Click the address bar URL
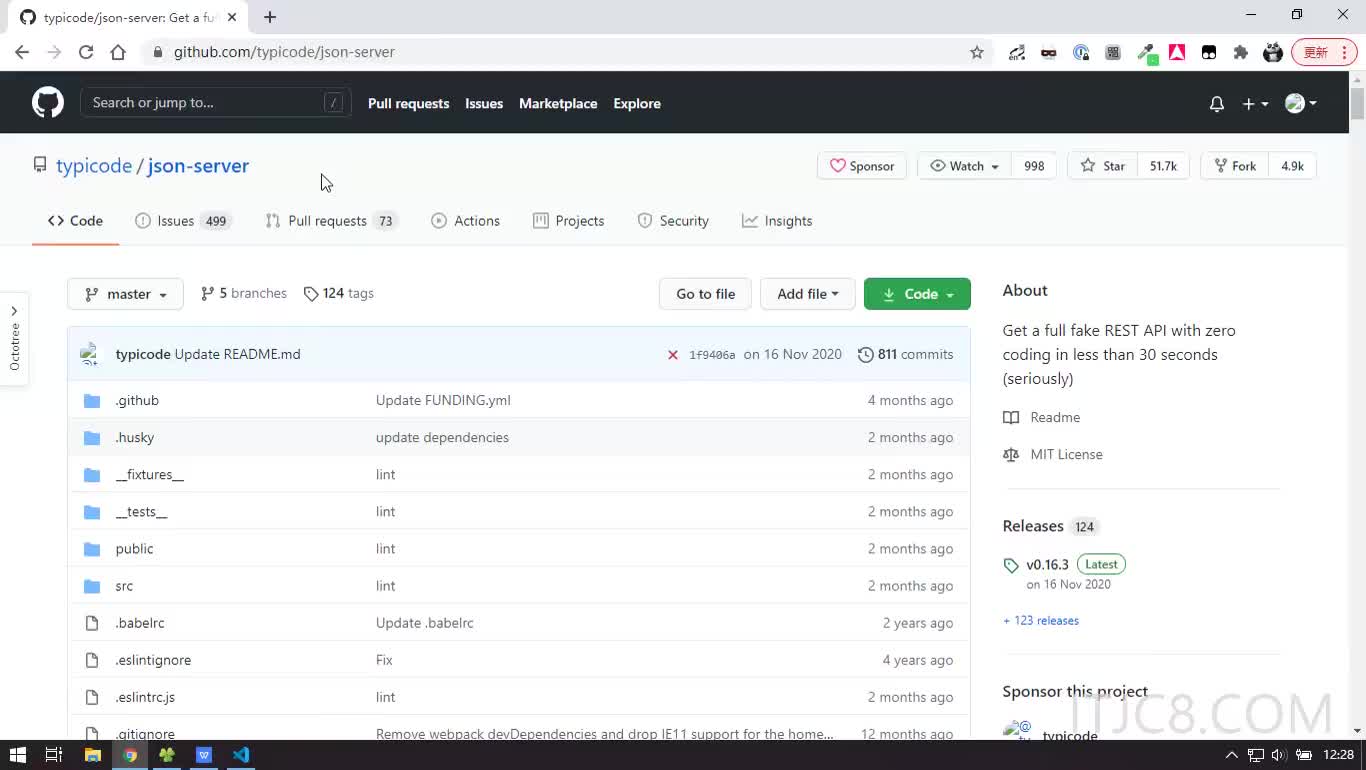Screen dimensions: 1366x770 coord(284,52)
